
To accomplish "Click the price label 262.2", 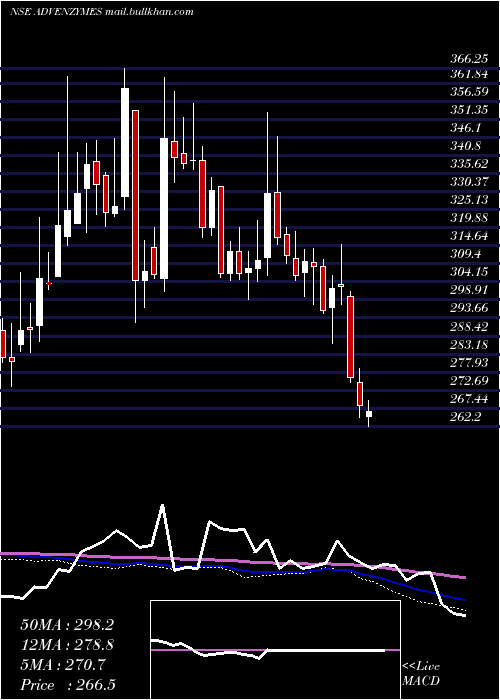I will [466, 417].
